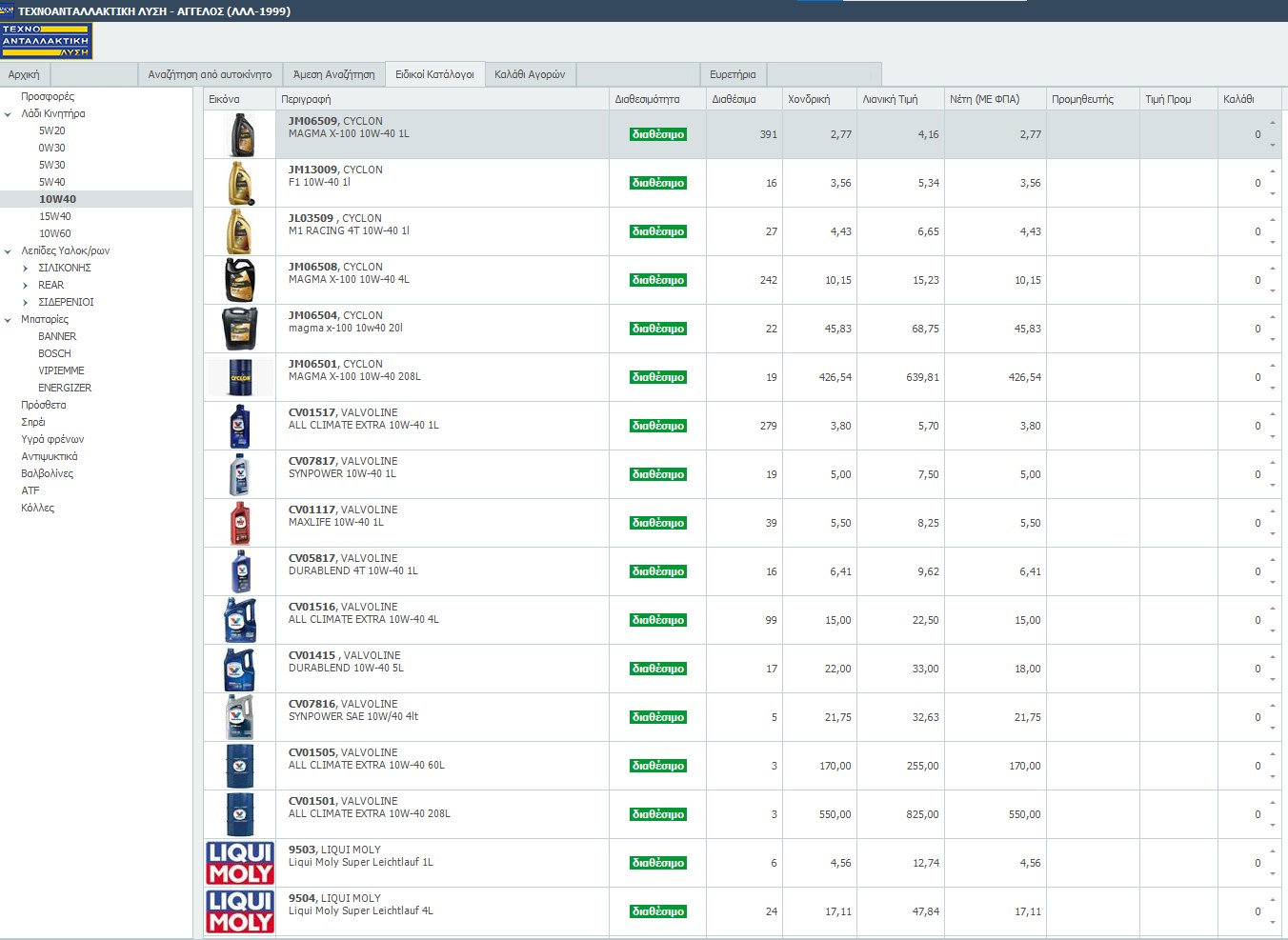
Task: Open the Ευρετήρια tab
Action: tap(733, 74)
